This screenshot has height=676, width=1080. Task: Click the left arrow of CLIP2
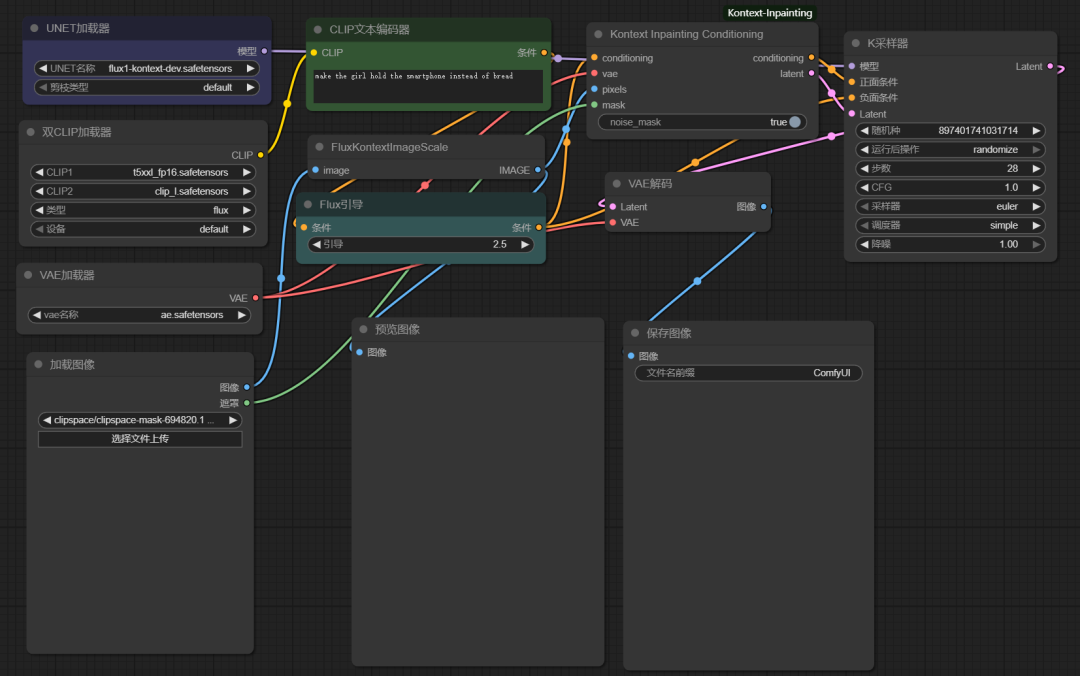coord(39,191)
